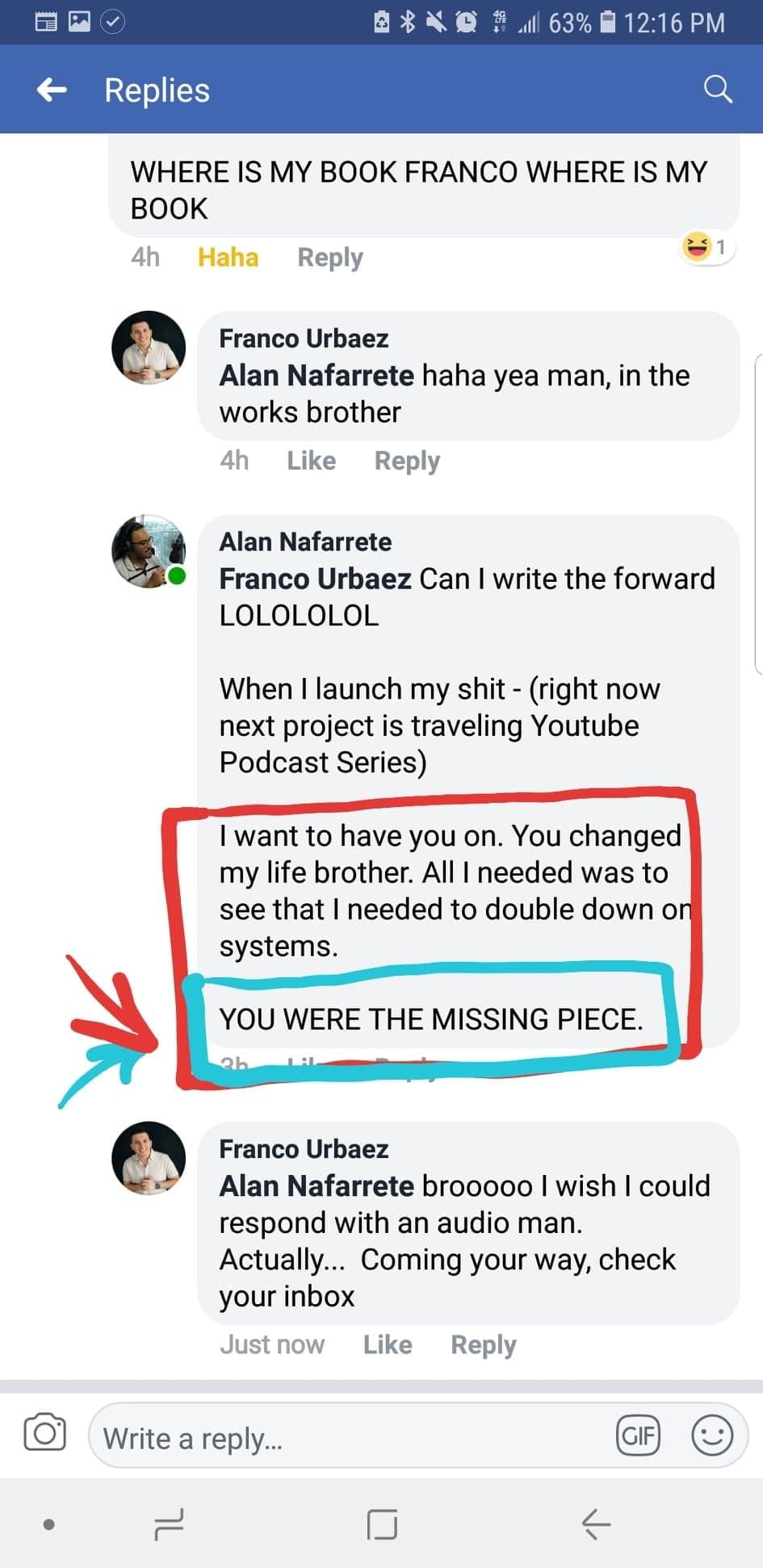This screenshot has height=1568, width=763.
Task: Tap the back arrow in Replies header
Action: 52,90
